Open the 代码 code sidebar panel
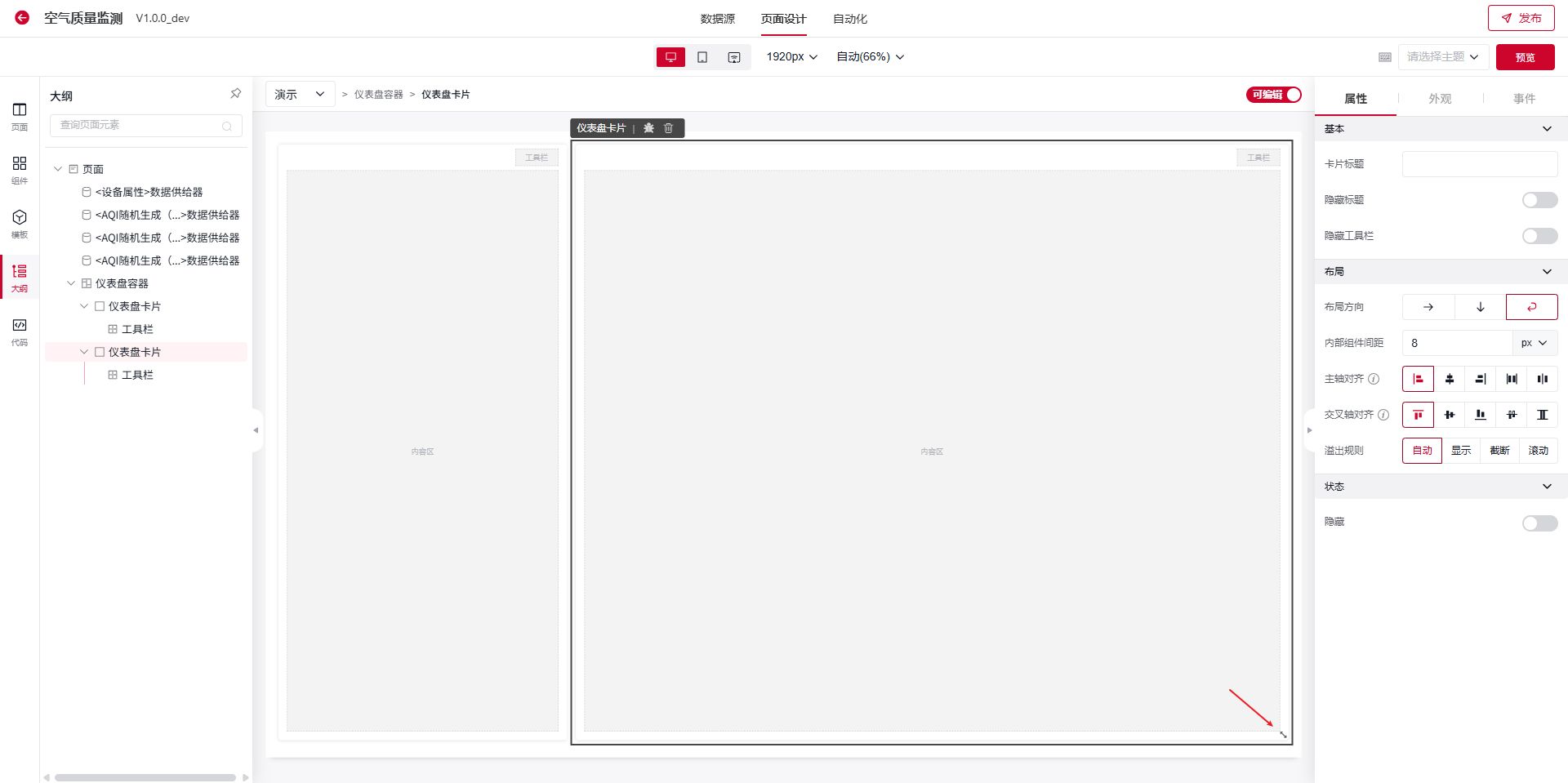1568x783 pixels. [x=20, y=331]
